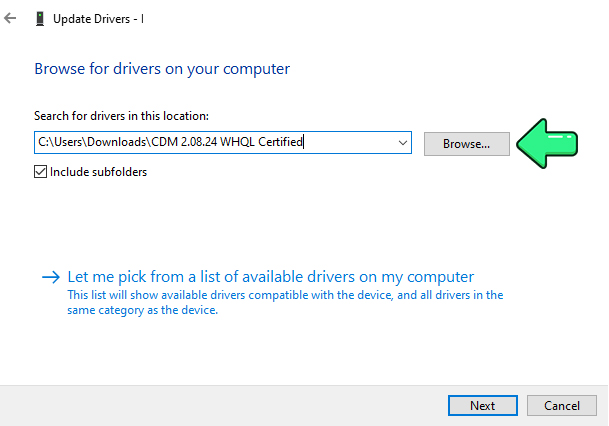Expand the driver location dropdown chevron
Viewport: 609px width, 426px height.
(x=402, y=143)
